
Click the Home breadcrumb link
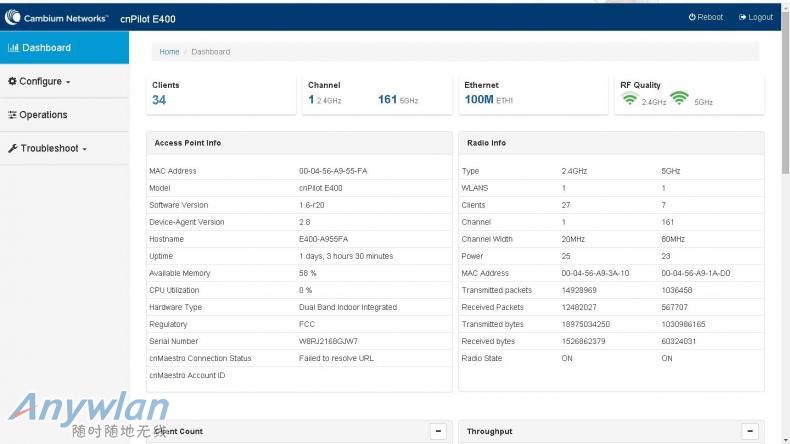pos(169,52)
